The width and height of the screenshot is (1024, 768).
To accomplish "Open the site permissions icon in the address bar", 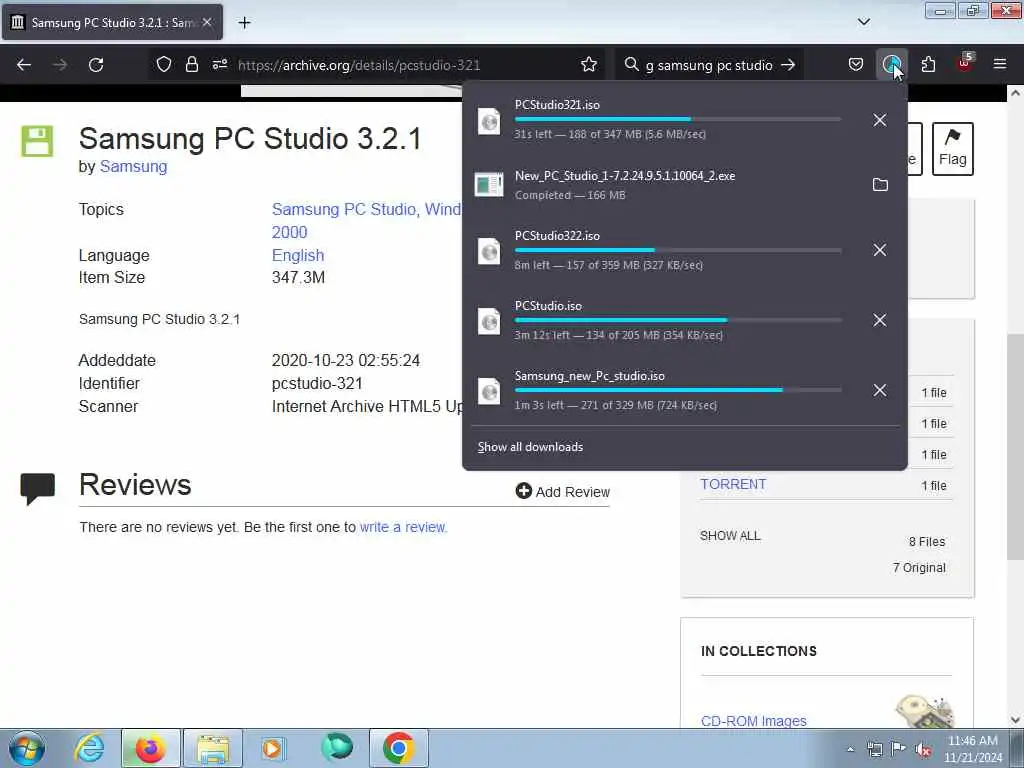I will point(219,65).
